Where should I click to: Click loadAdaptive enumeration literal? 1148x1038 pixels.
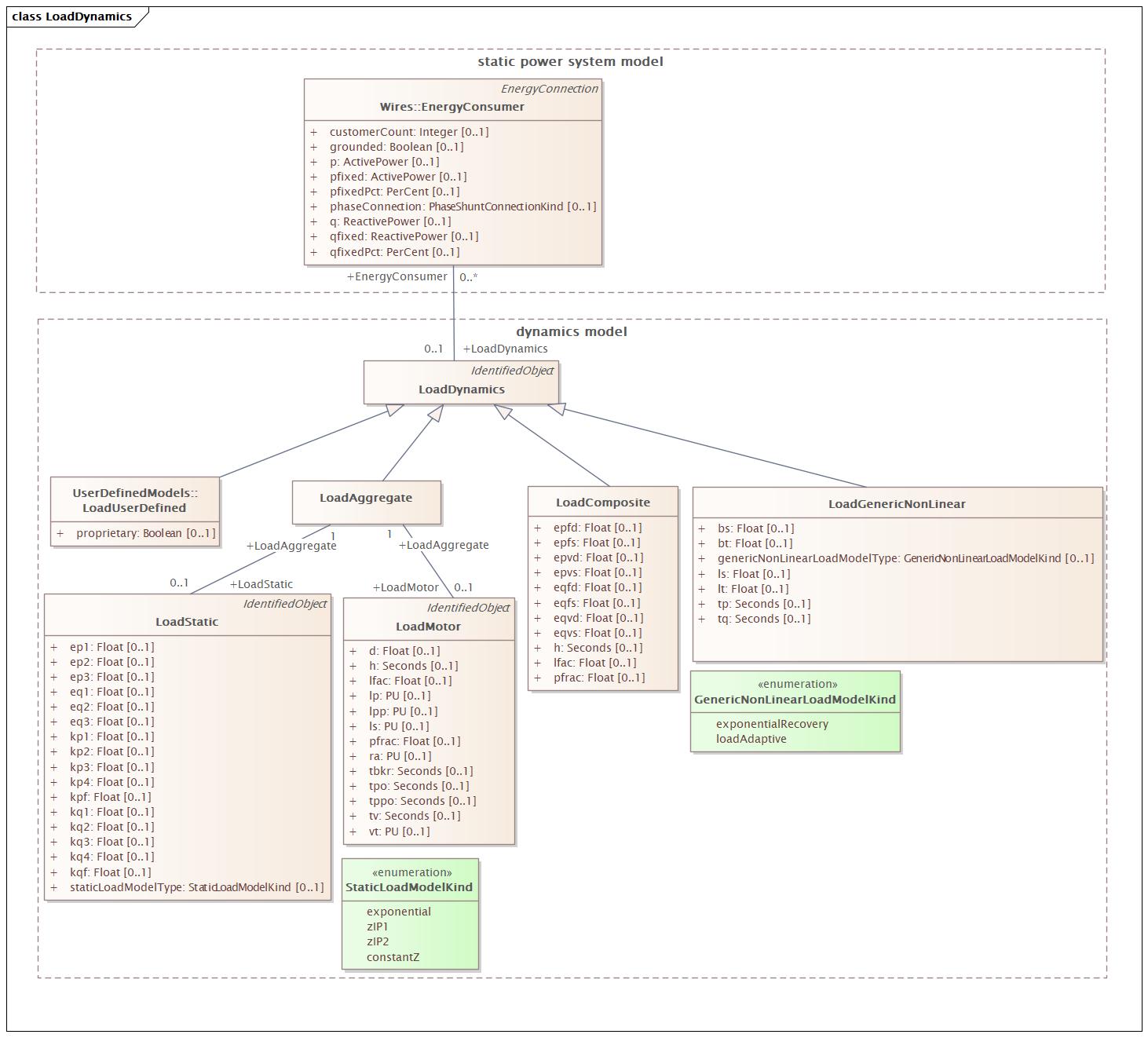click(x=751, y=739)
